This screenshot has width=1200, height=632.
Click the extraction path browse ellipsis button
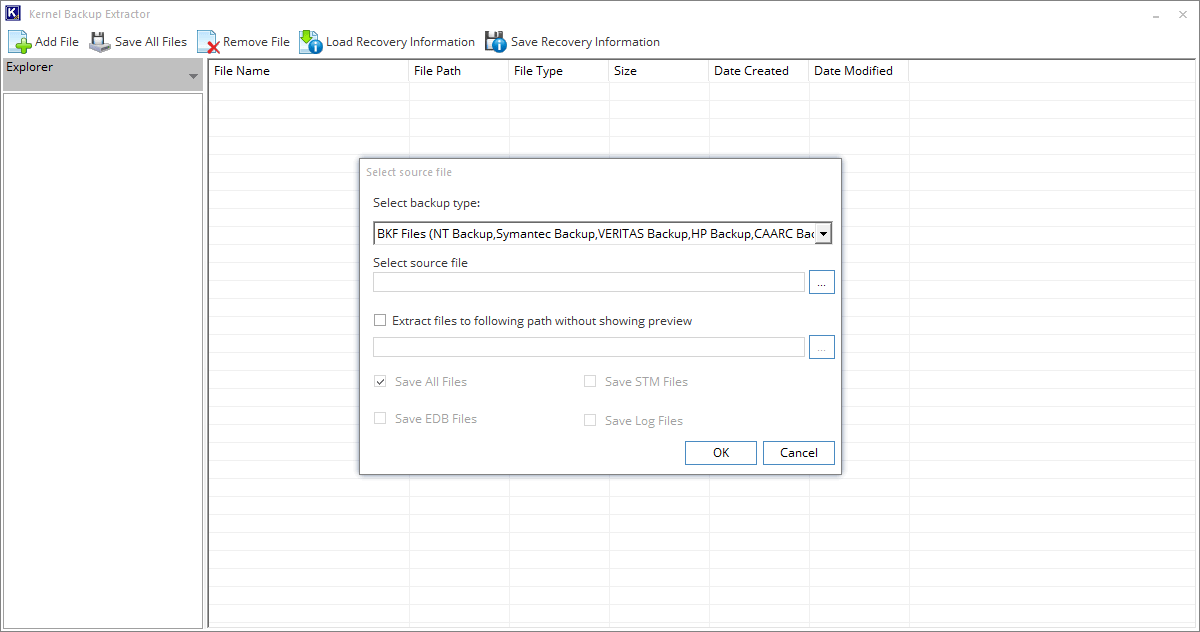pos(821,346)
